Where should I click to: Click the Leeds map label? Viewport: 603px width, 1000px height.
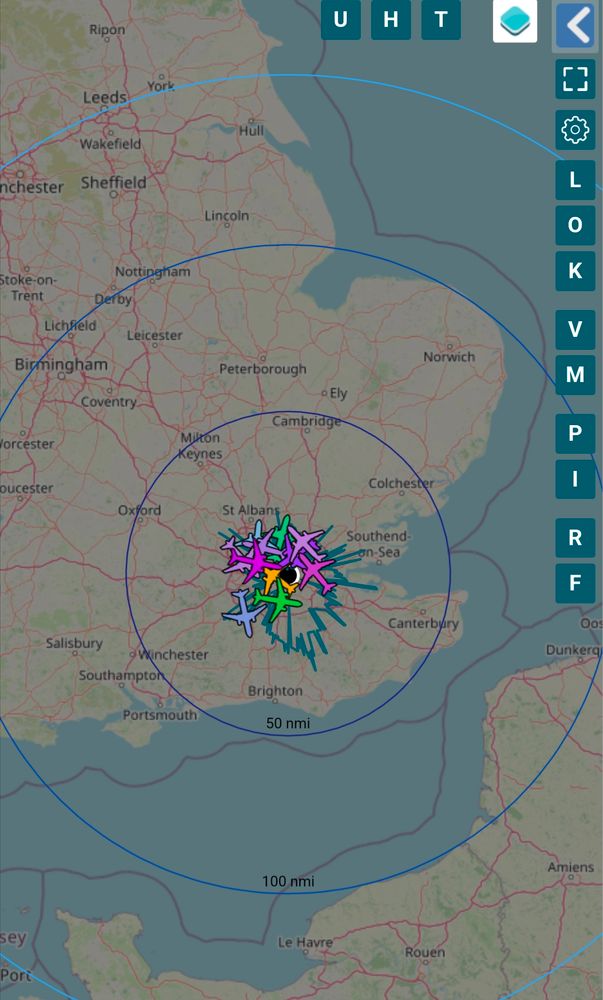coord(105,98)
